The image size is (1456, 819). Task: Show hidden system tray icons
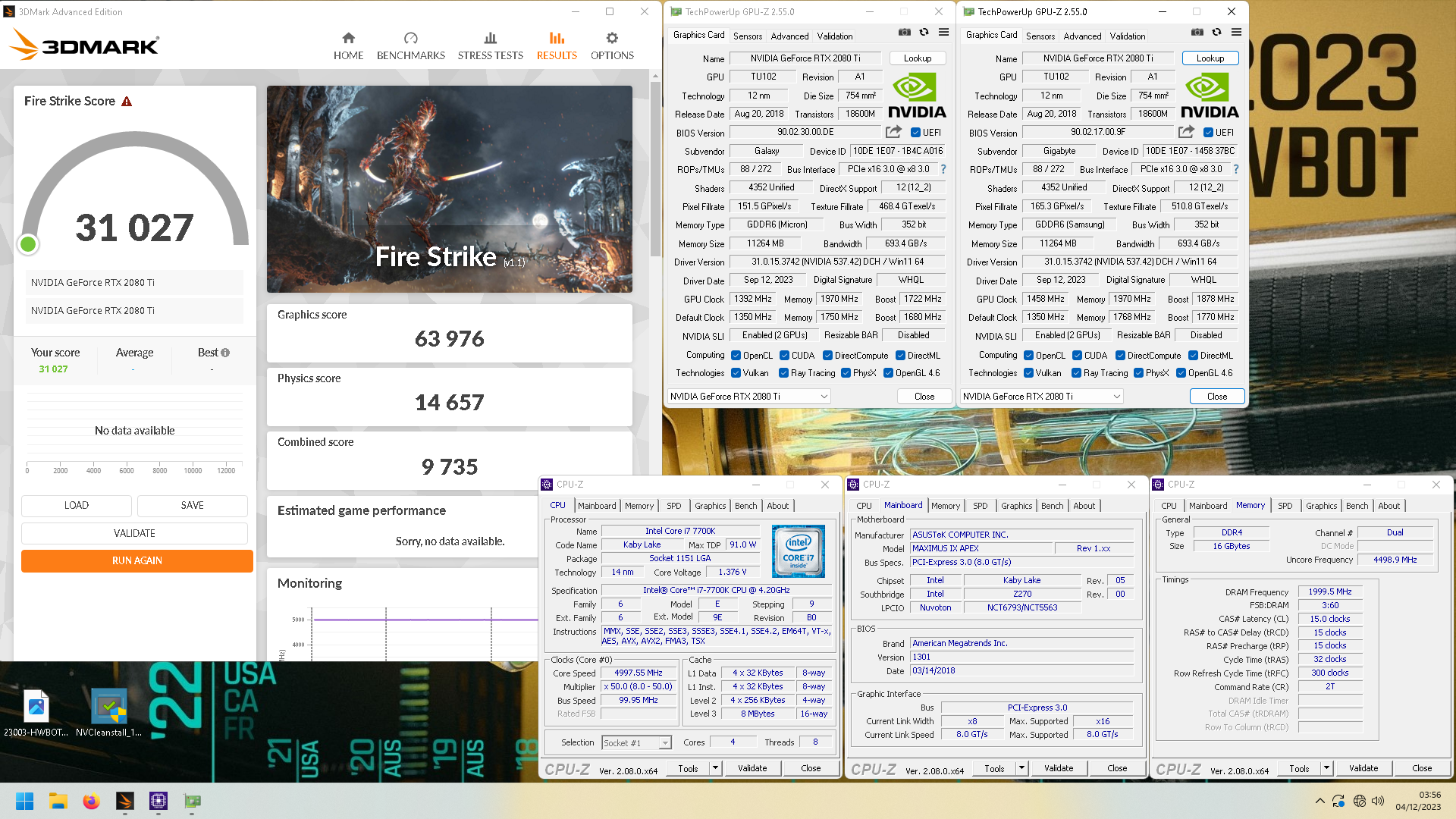(1319, 801)
